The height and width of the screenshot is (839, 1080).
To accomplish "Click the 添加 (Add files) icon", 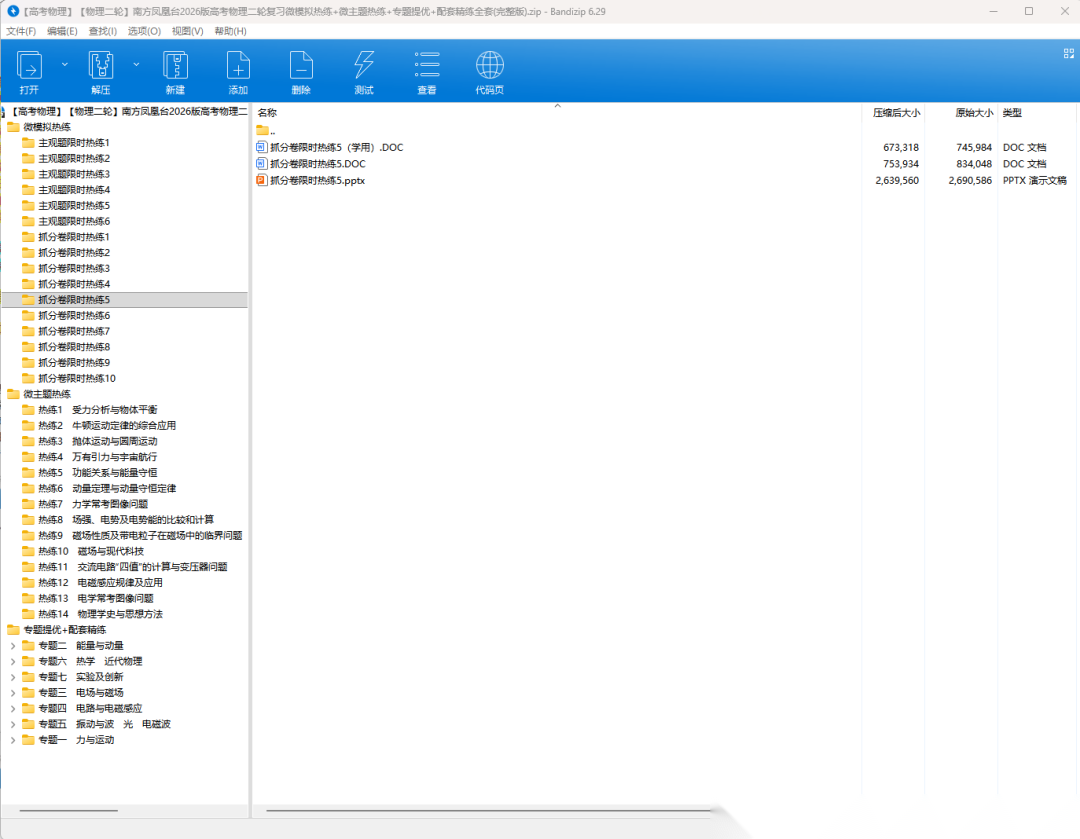I will coord(238,67).
